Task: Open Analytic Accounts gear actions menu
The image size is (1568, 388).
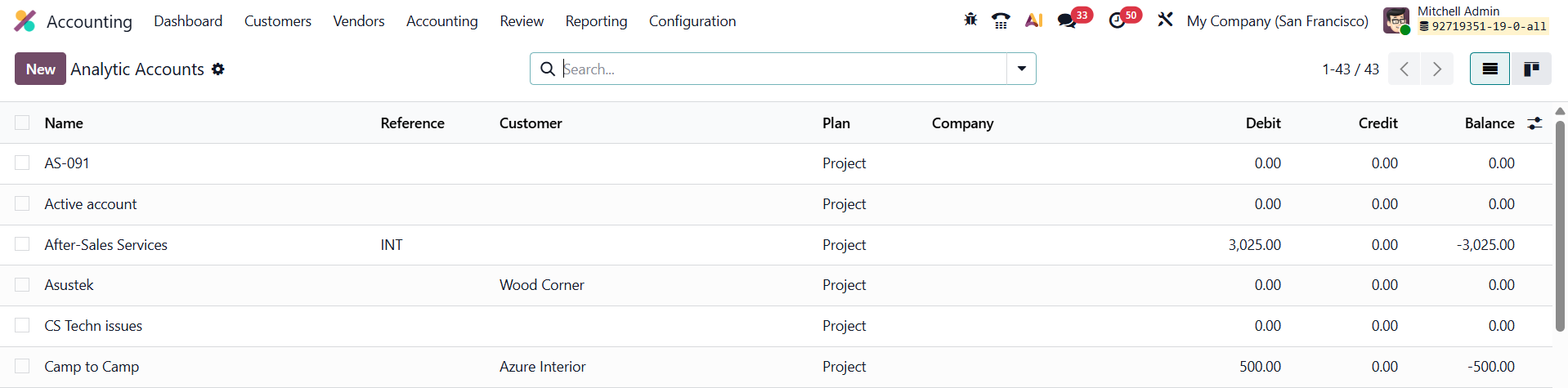Action: [x=218, y=69]
